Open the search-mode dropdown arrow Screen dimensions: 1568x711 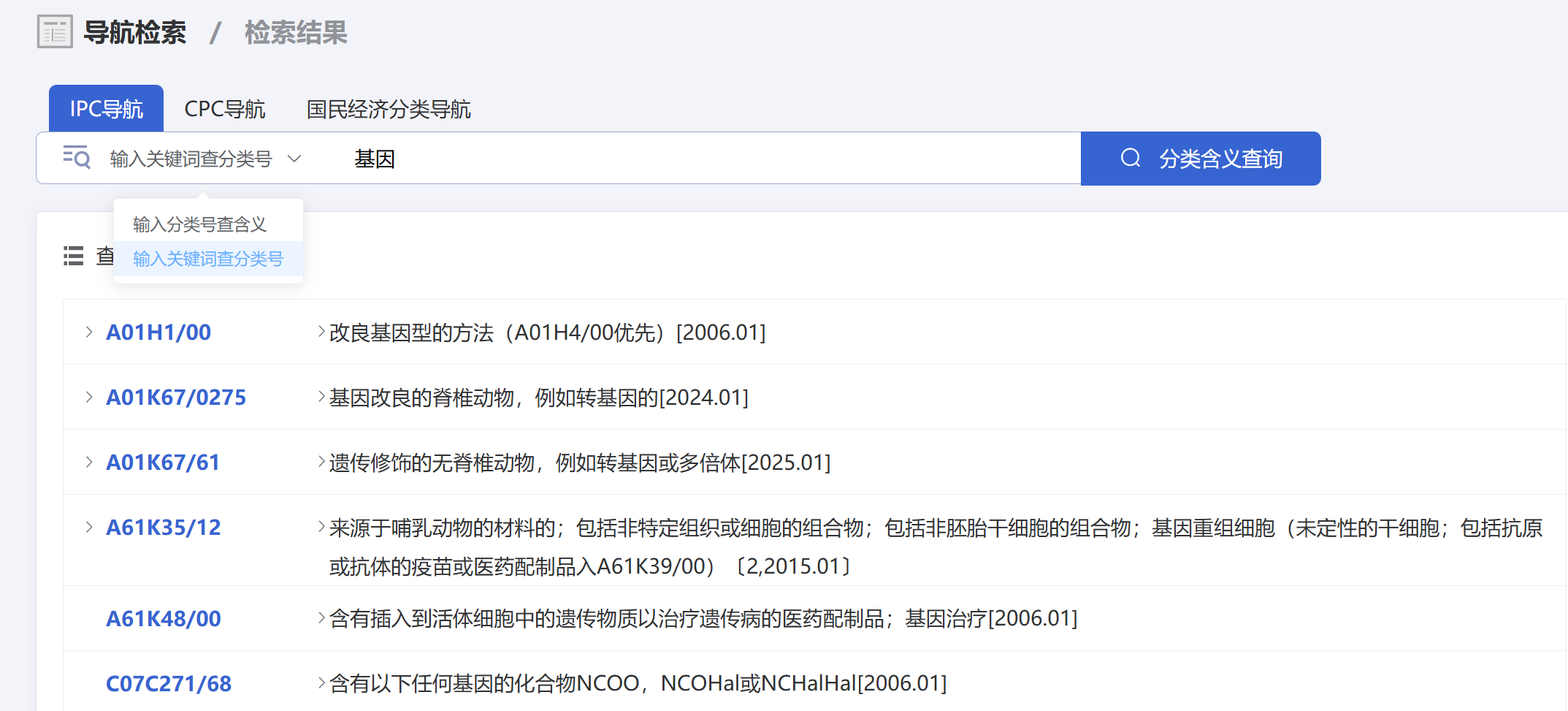(295, 159)
